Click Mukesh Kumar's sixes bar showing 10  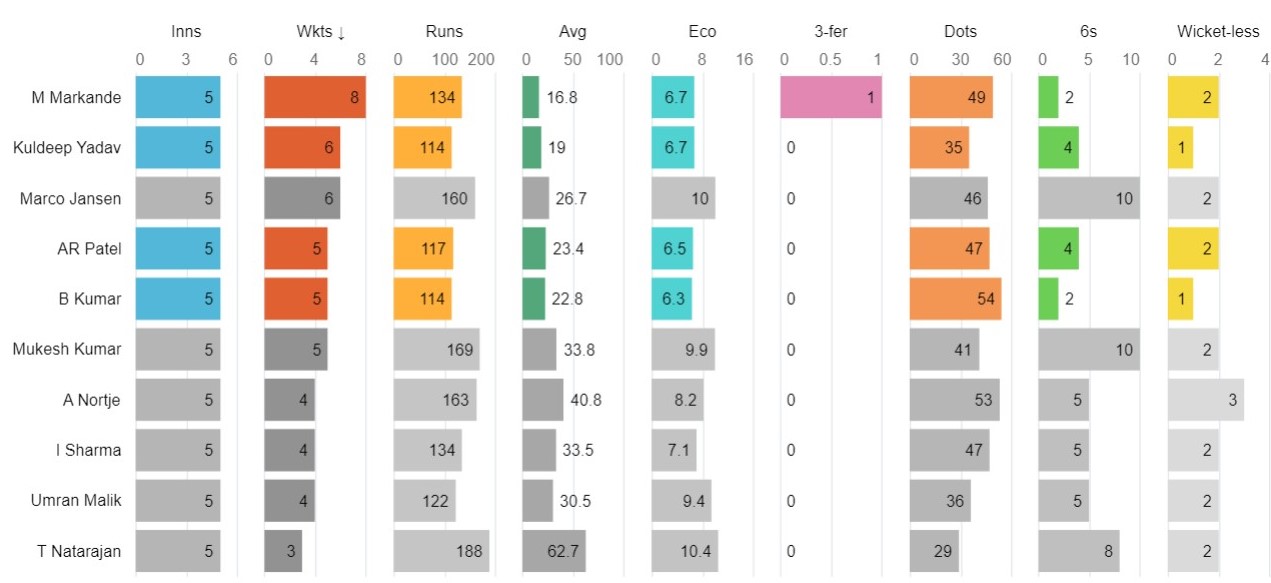coord(1089,349)
